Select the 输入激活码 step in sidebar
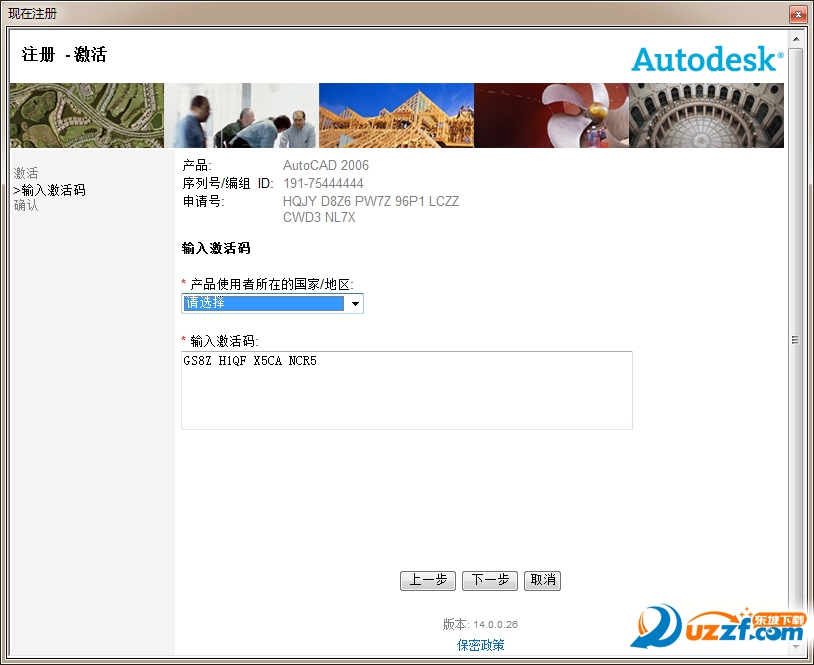Viewport: 814px width, 665px height. click(x=49, y=190)
